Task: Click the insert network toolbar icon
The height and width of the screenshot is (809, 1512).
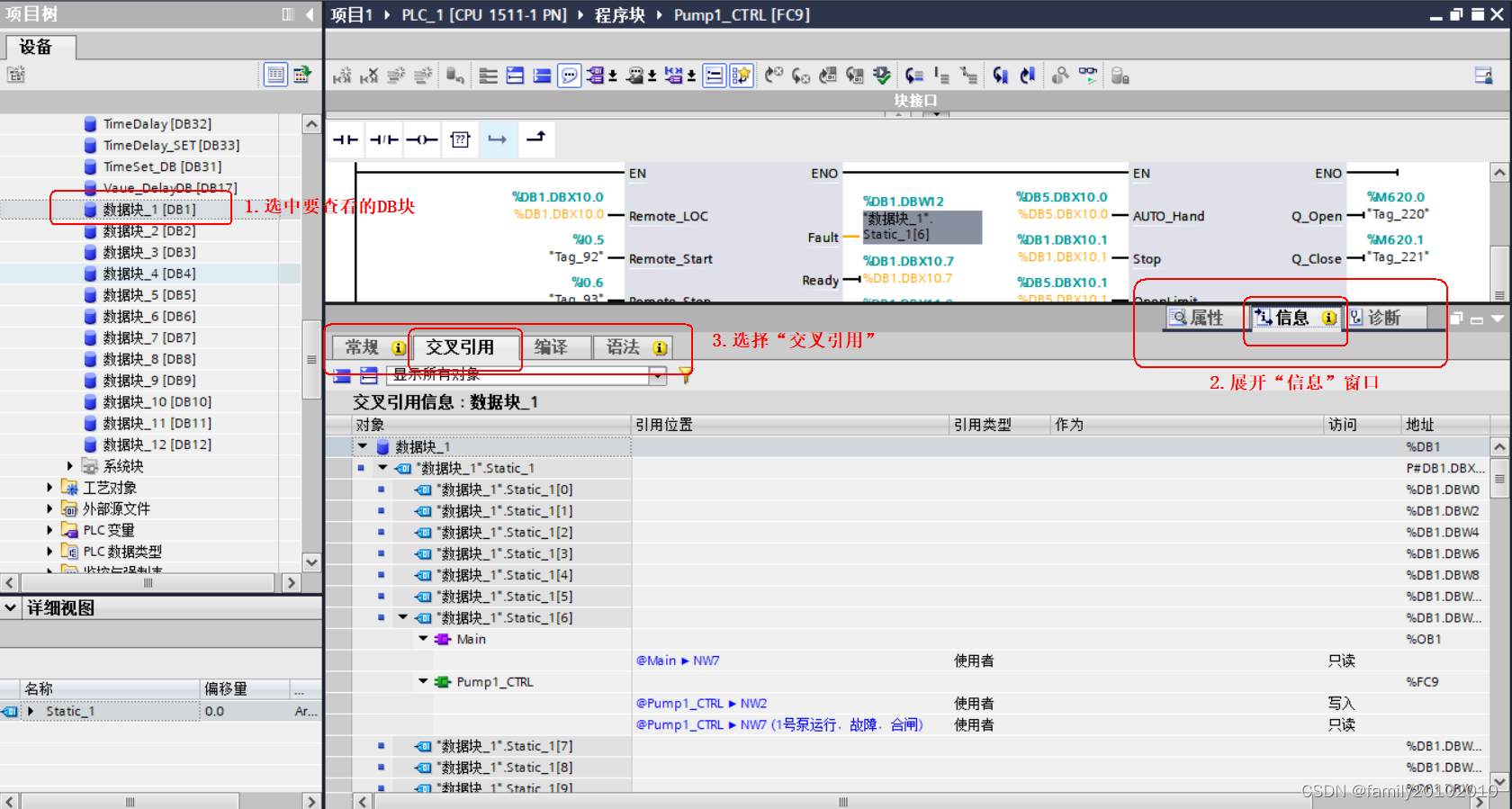Action: [342, 76]
